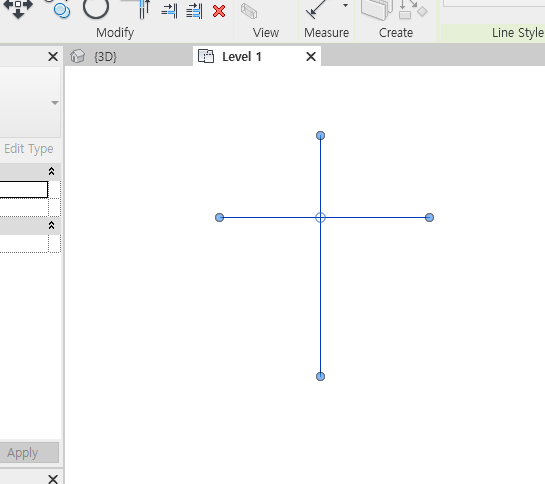Open the Line Style selector box
This screenshot has width=545, height=484.
tap(494, 3)
